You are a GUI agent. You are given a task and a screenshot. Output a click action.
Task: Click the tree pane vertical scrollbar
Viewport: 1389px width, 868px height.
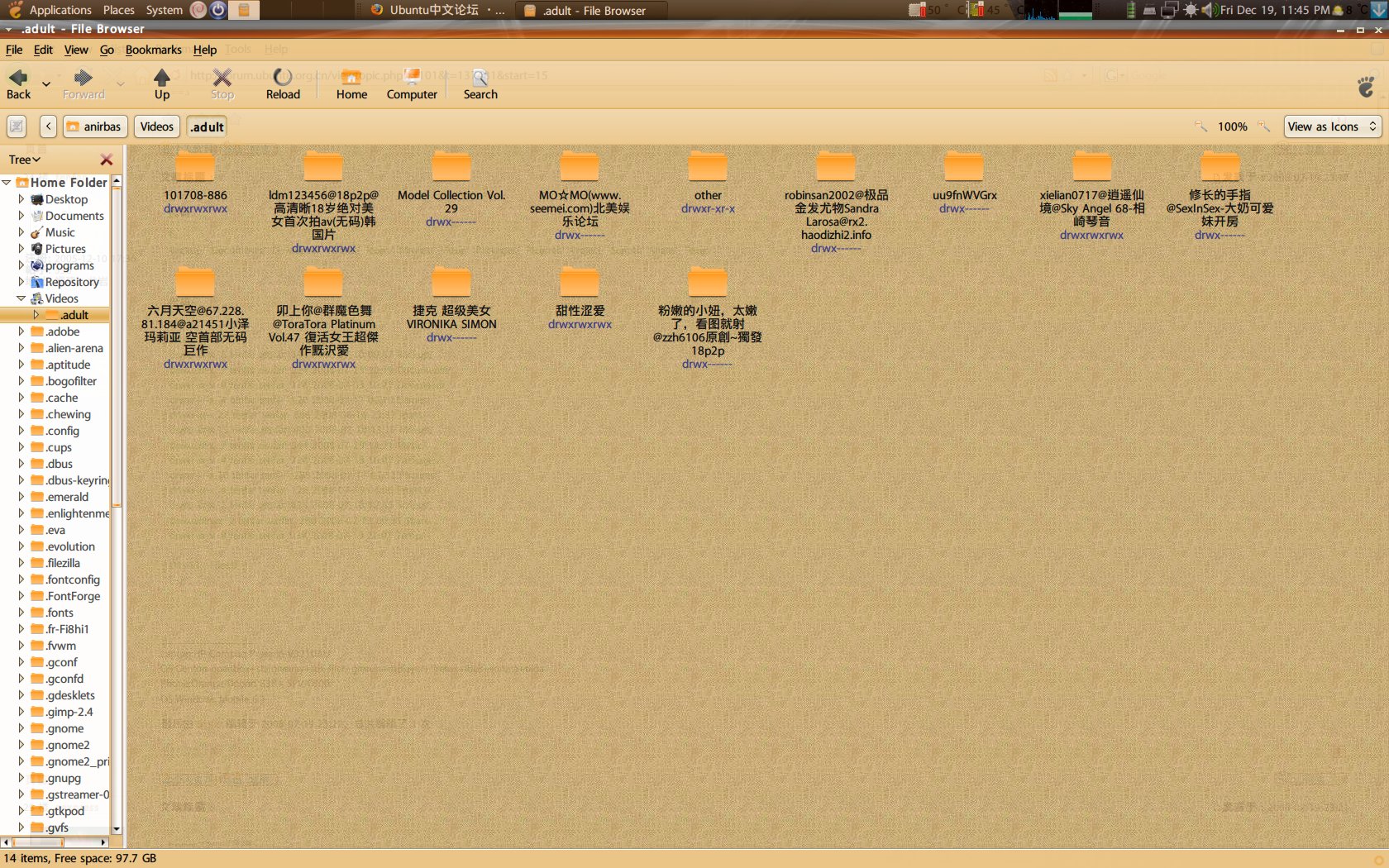click(117, 347)
